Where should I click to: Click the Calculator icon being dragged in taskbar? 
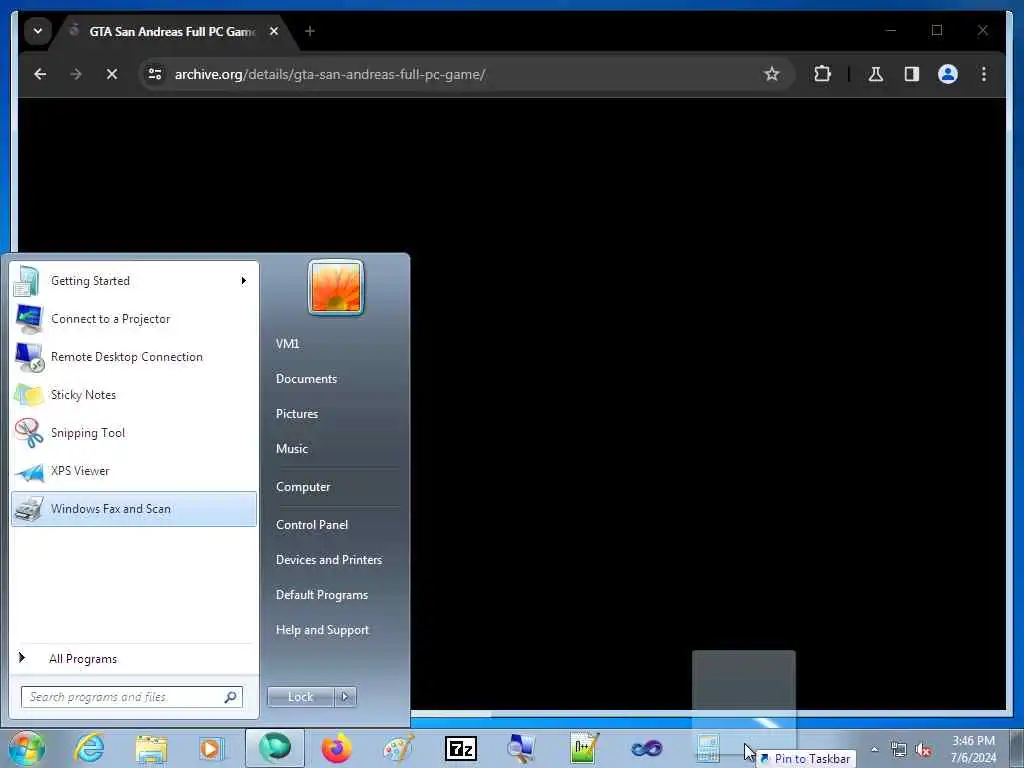(708, 748)
